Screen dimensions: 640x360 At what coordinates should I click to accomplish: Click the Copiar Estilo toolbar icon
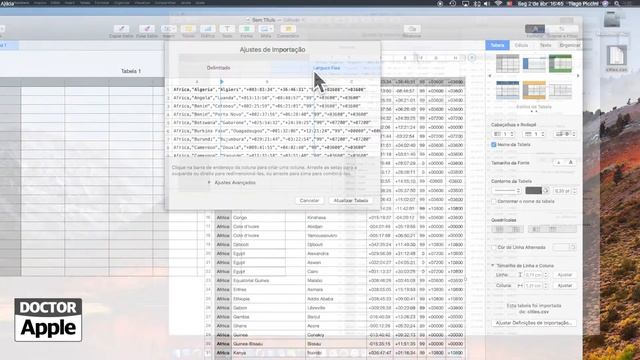[x=121, y=29]
